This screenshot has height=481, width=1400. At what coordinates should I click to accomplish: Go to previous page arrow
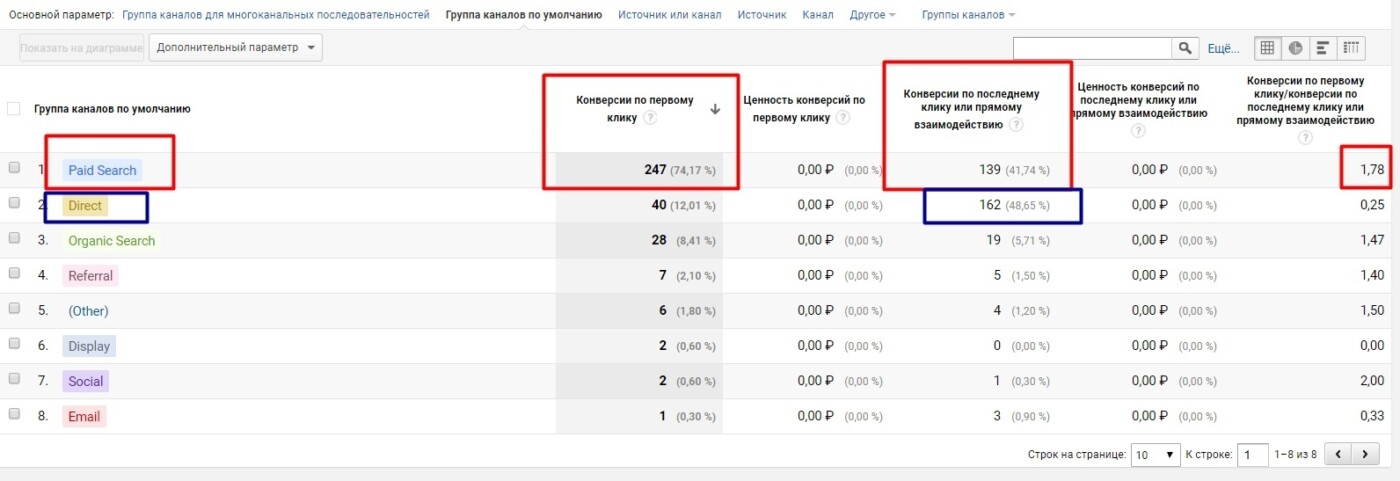(1339, 454)
